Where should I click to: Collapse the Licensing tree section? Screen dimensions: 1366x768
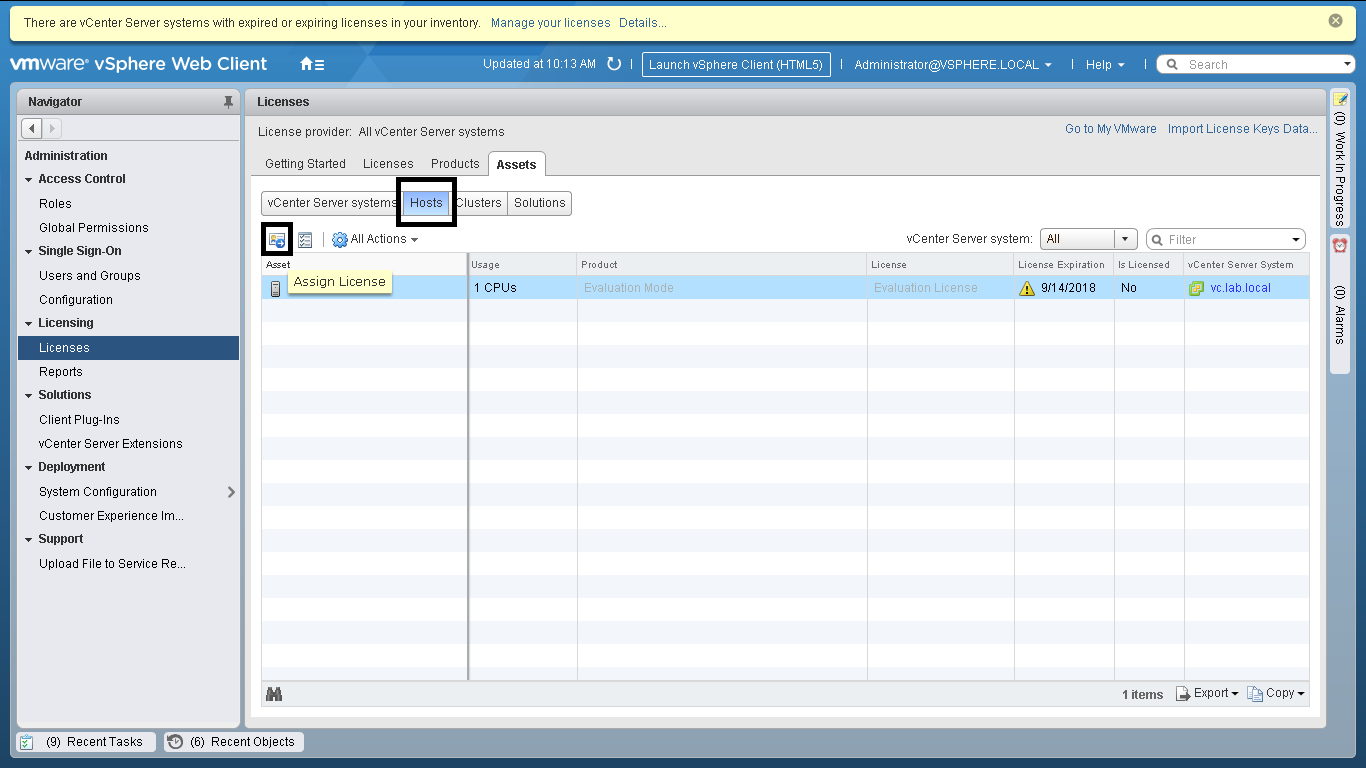coord(29,324)
